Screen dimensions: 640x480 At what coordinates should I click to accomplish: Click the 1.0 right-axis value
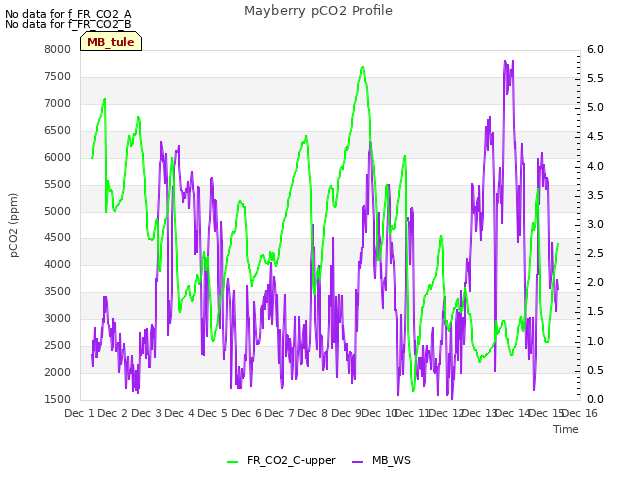pos(595,341)
